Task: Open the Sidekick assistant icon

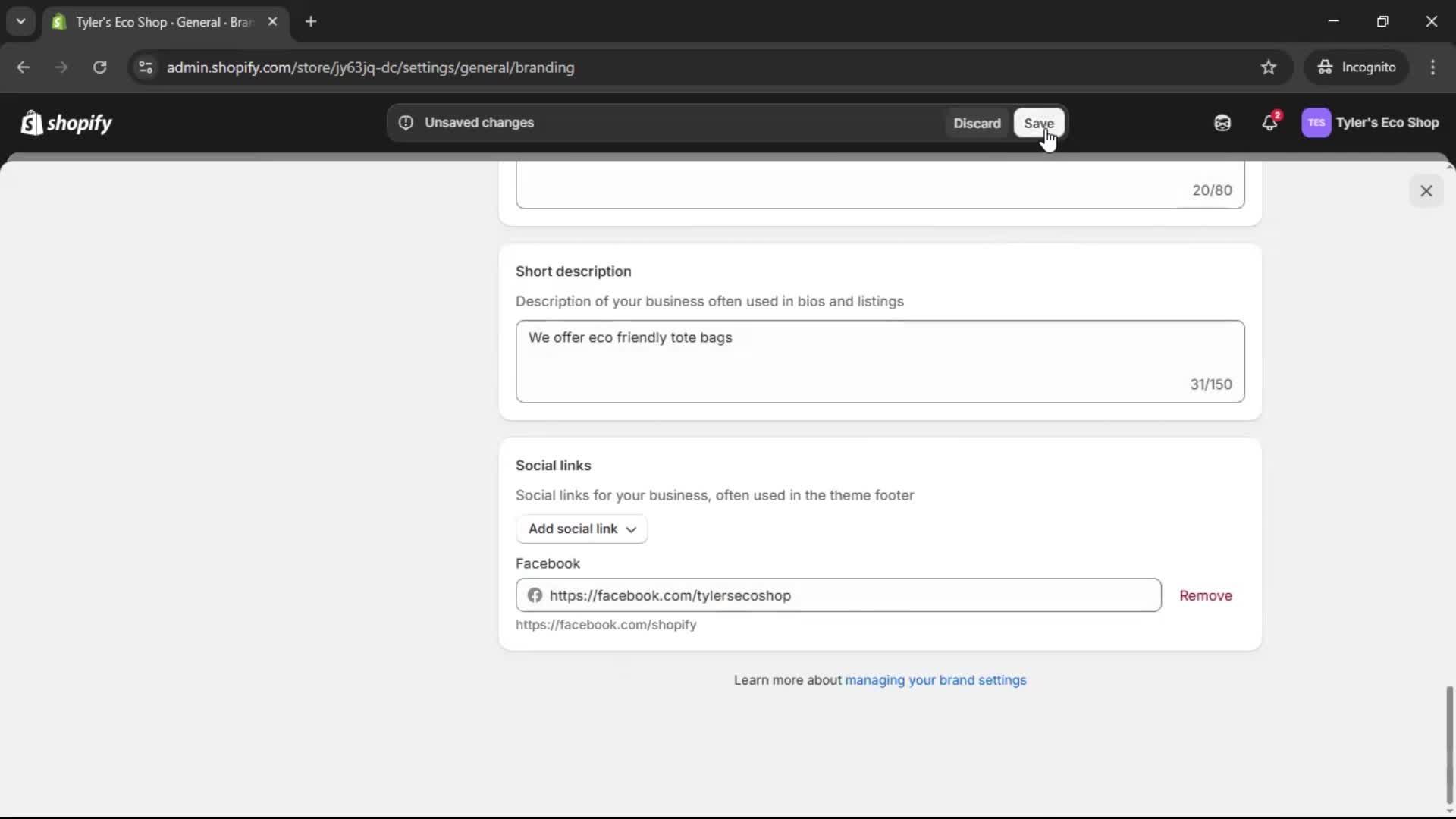Action: pyautogui.click(x=1222, y=123)
